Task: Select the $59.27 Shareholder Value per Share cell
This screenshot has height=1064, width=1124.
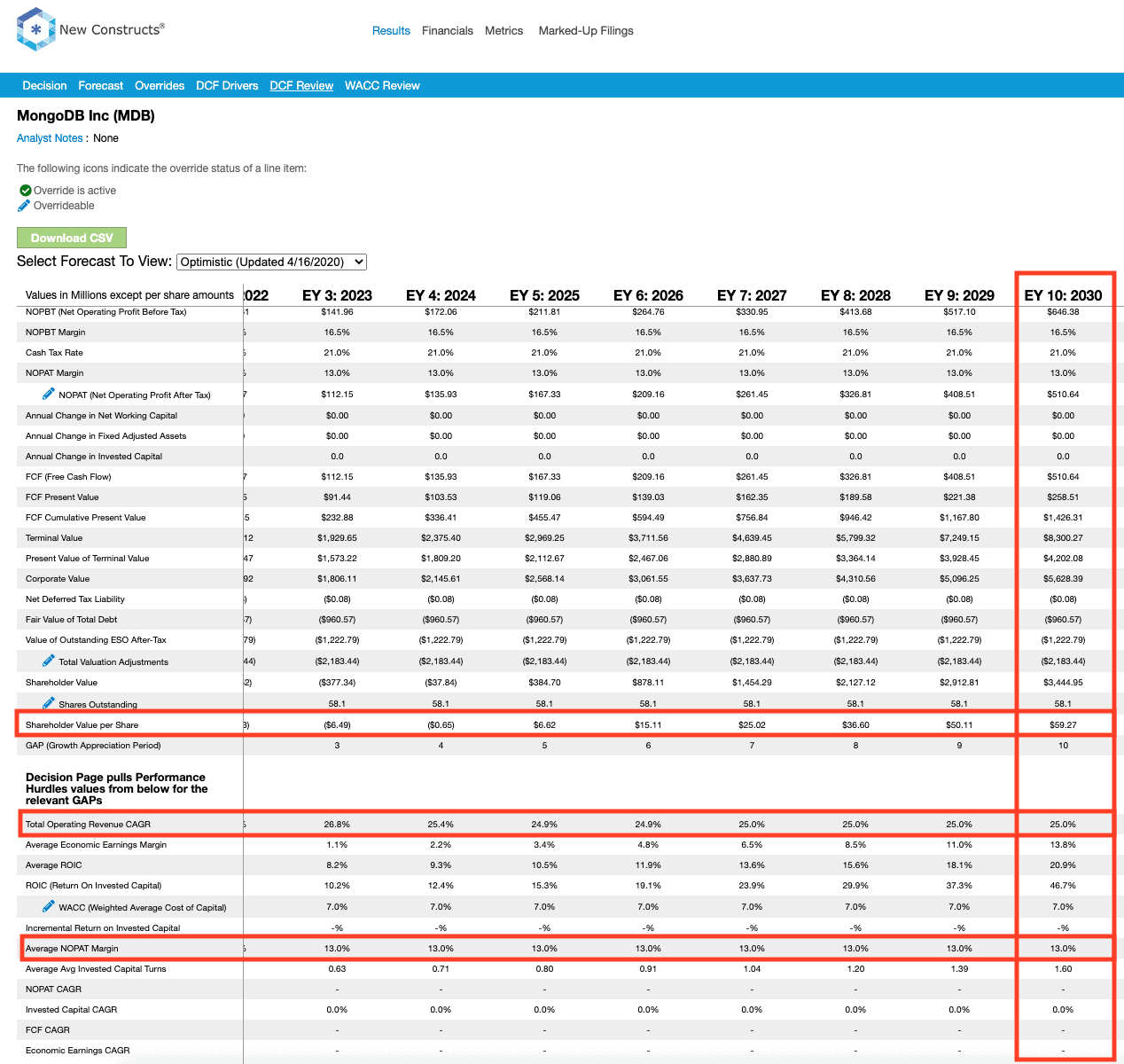Action: 1063,725
